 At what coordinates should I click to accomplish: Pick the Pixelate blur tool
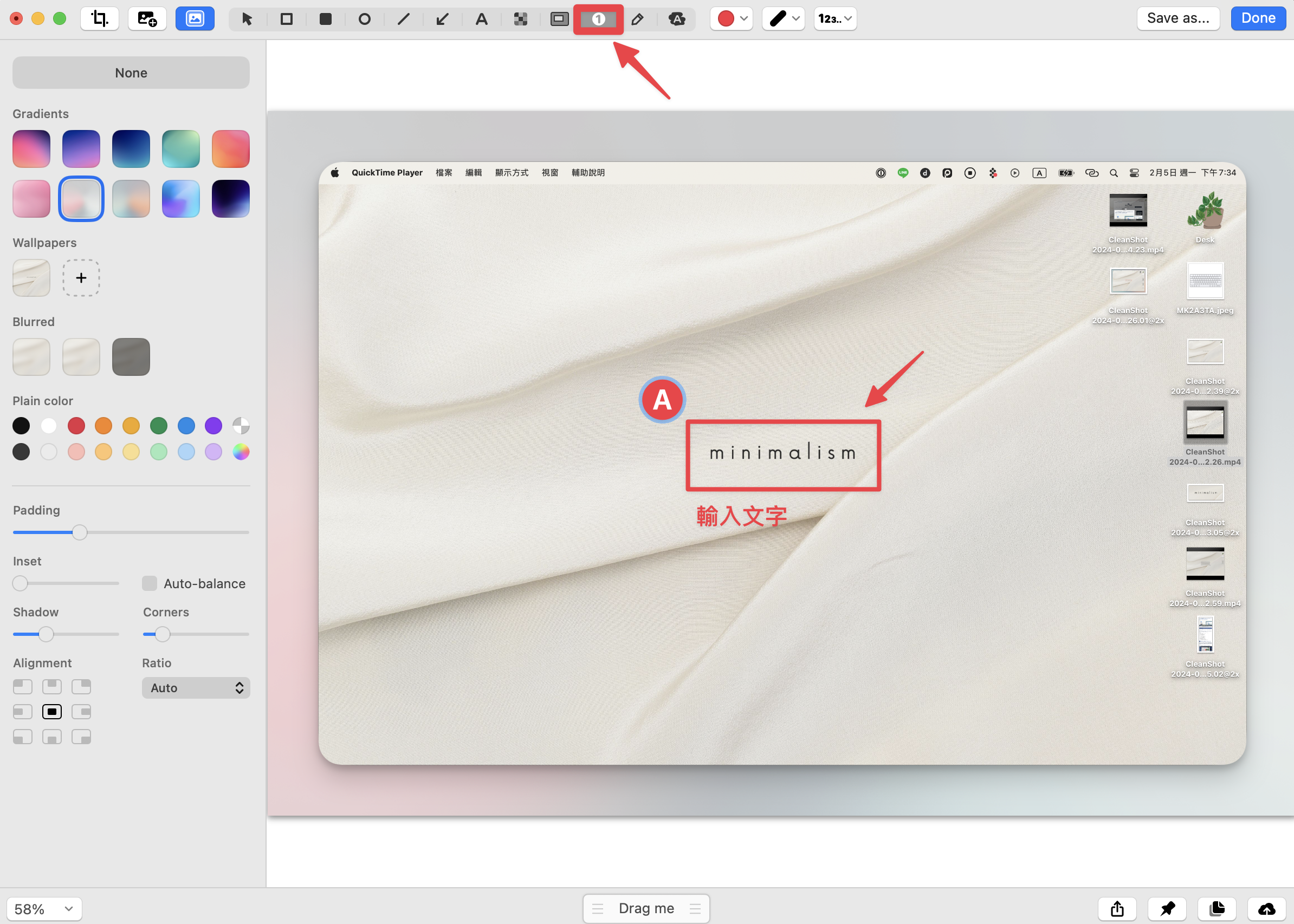520,19
